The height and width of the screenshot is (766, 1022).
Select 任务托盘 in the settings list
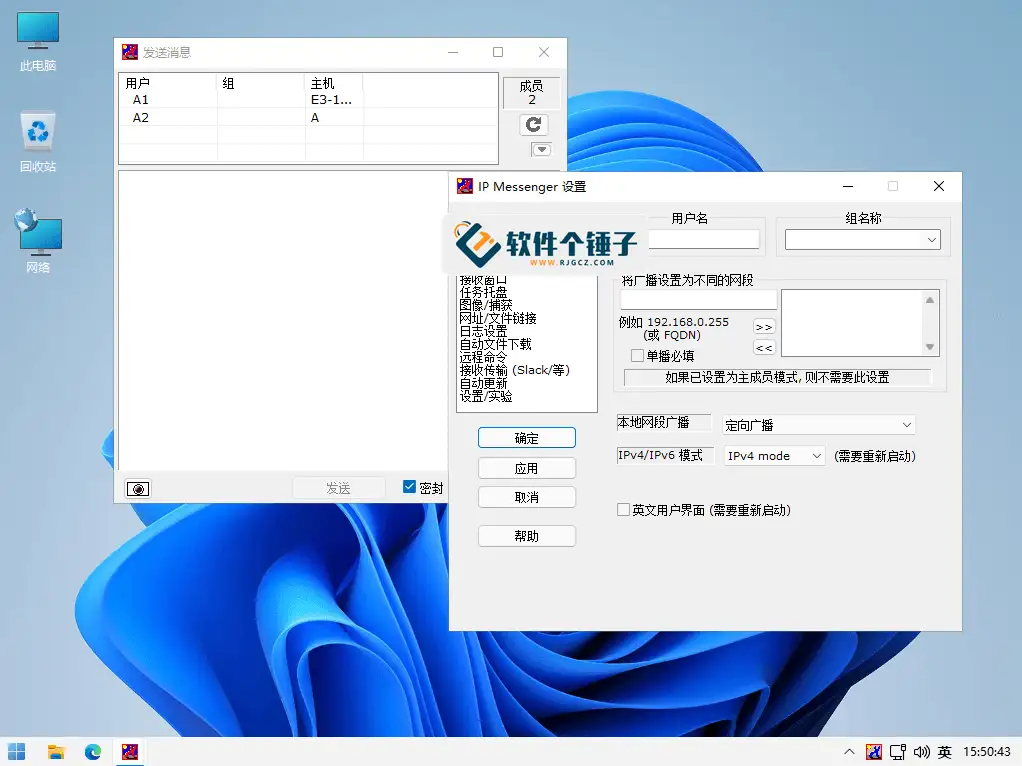483,292
